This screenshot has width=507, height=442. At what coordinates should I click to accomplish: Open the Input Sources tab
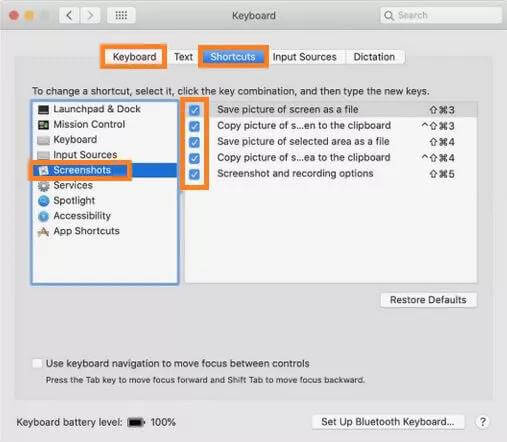tap(305, 57)
